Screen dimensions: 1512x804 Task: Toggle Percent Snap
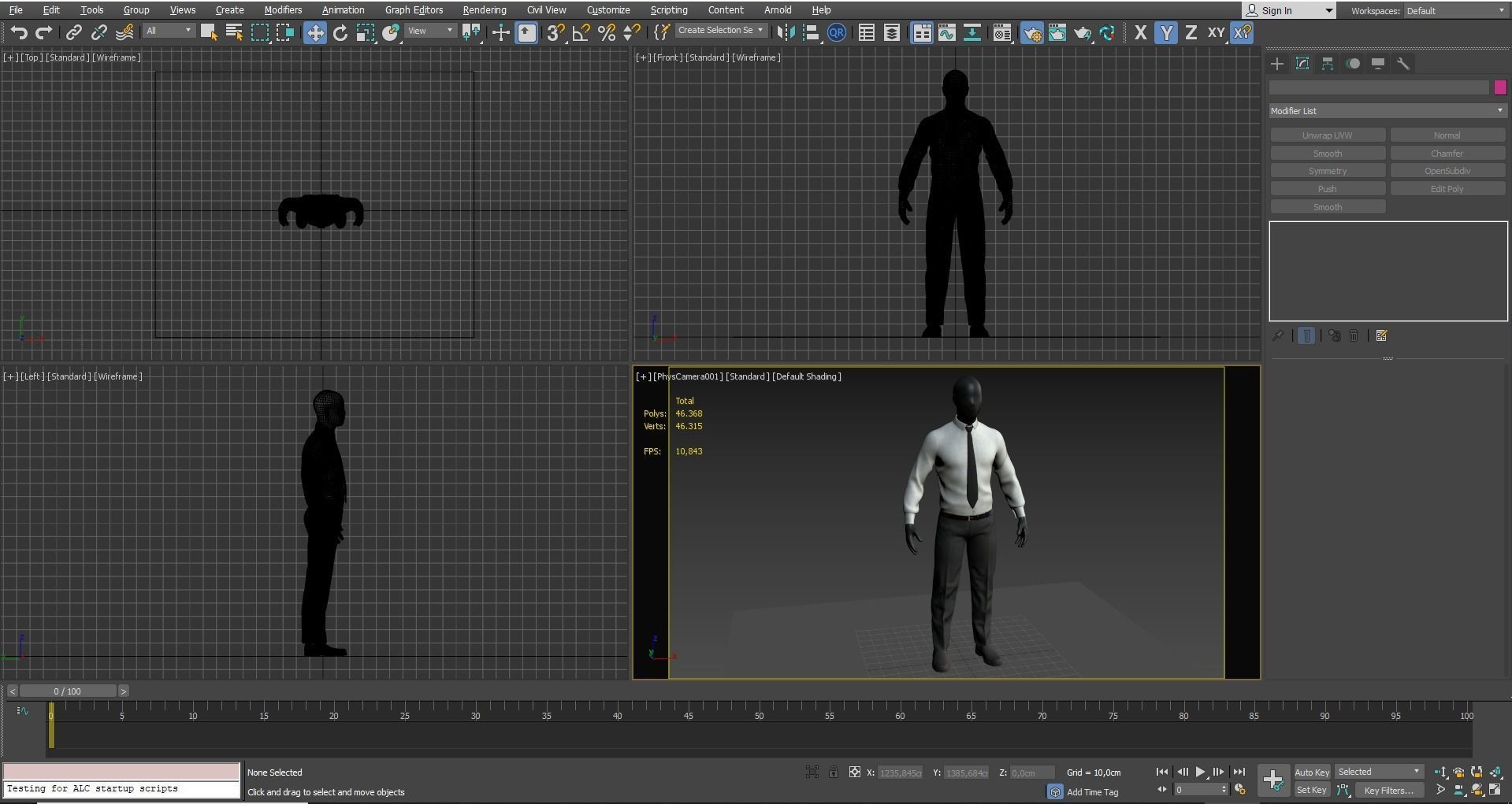(607, 32)
